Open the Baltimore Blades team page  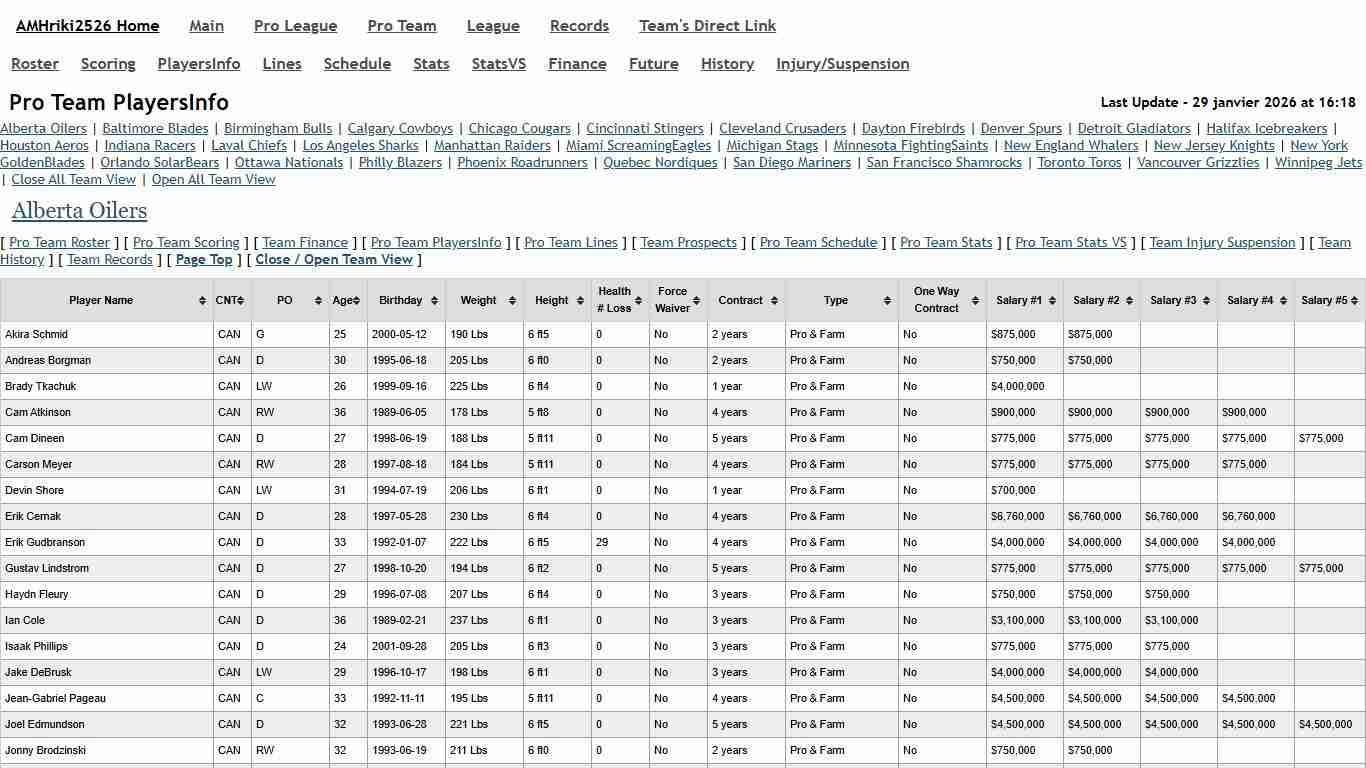pos(155,128)
